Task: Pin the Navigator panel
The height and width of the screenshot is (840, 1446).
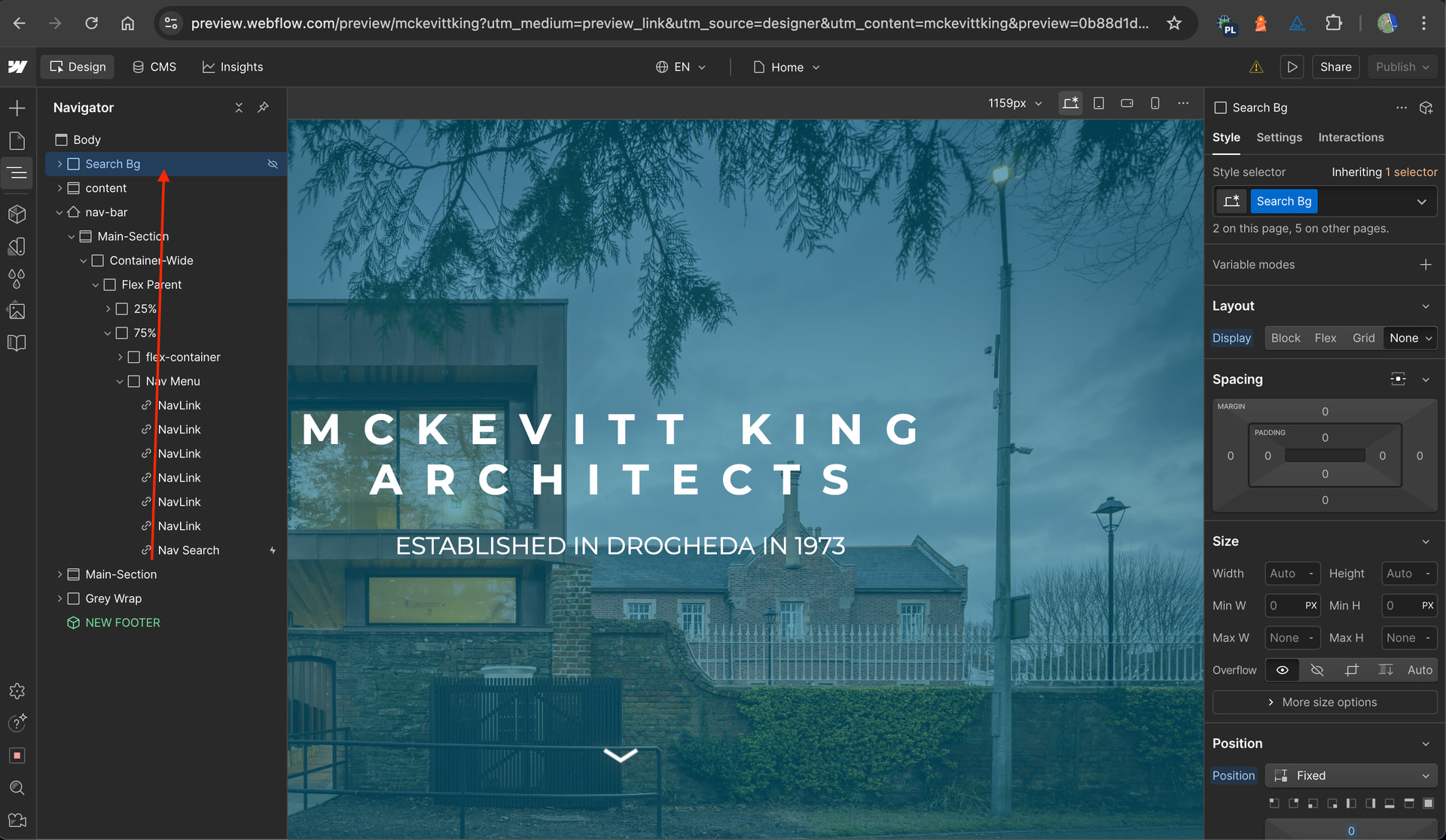Action: (263, 108)
